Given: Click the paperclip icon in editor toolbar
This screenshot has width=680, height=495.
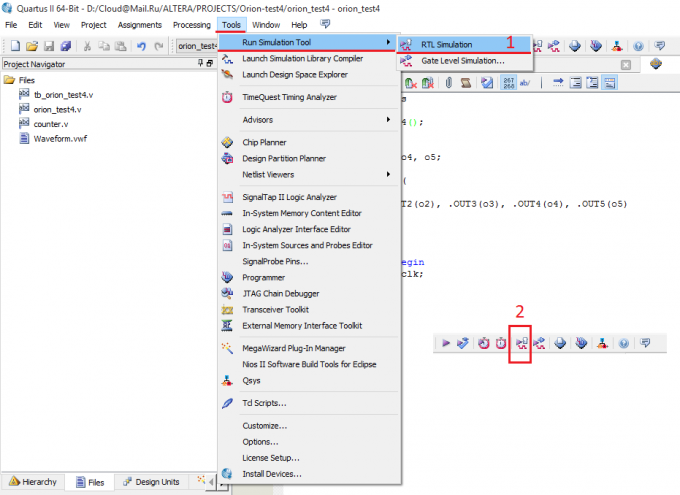Looking at the screenshot, I should click(x=449, y=82).
